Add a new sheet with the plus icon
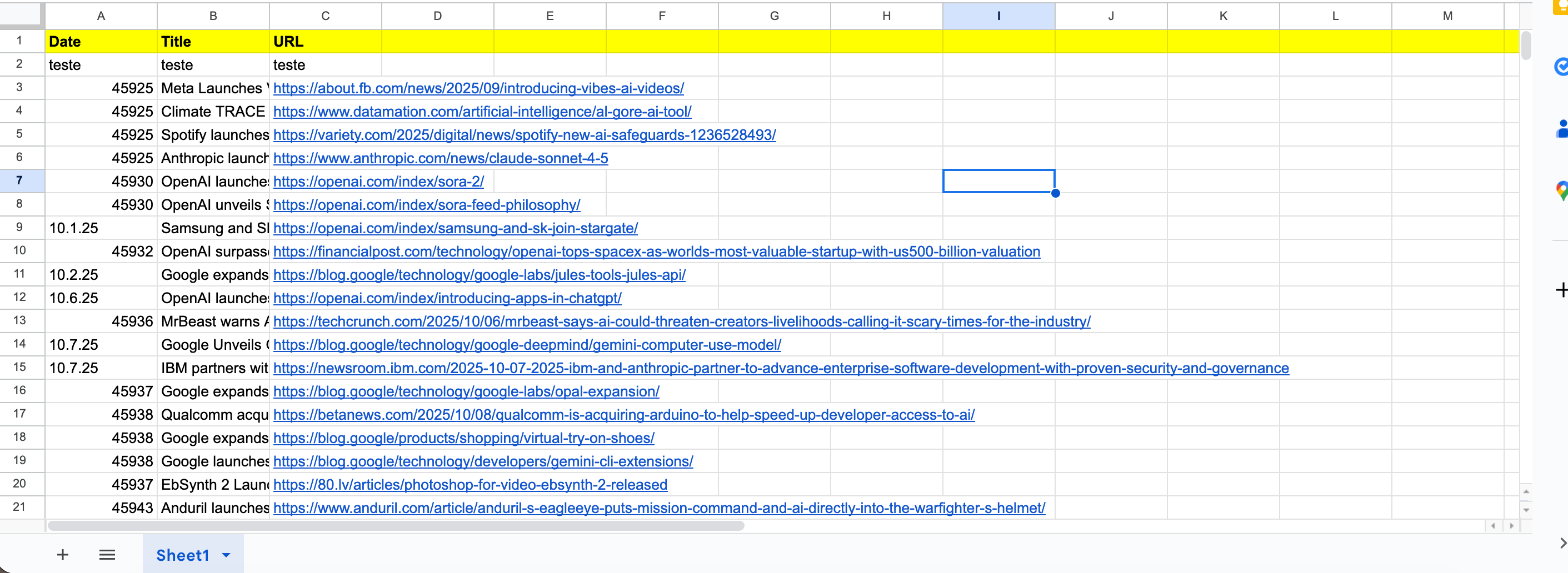This screenshot has height=573, width=1568. pyautogui.click(x=63, y=554)
